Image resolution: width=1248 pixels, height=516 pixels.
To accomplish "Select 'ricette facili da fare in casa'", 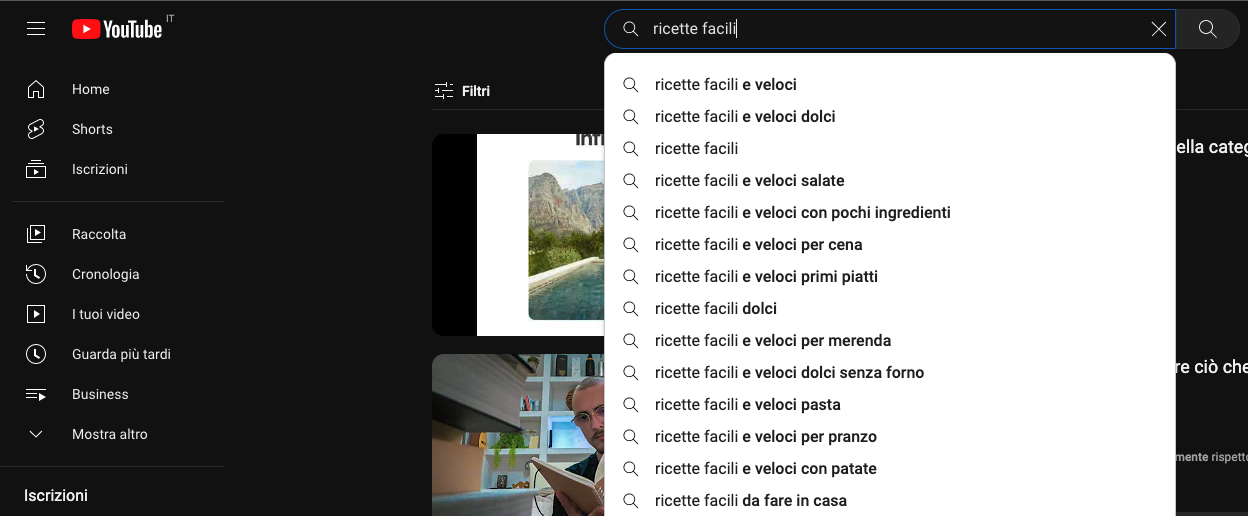I will pos(890,501).
